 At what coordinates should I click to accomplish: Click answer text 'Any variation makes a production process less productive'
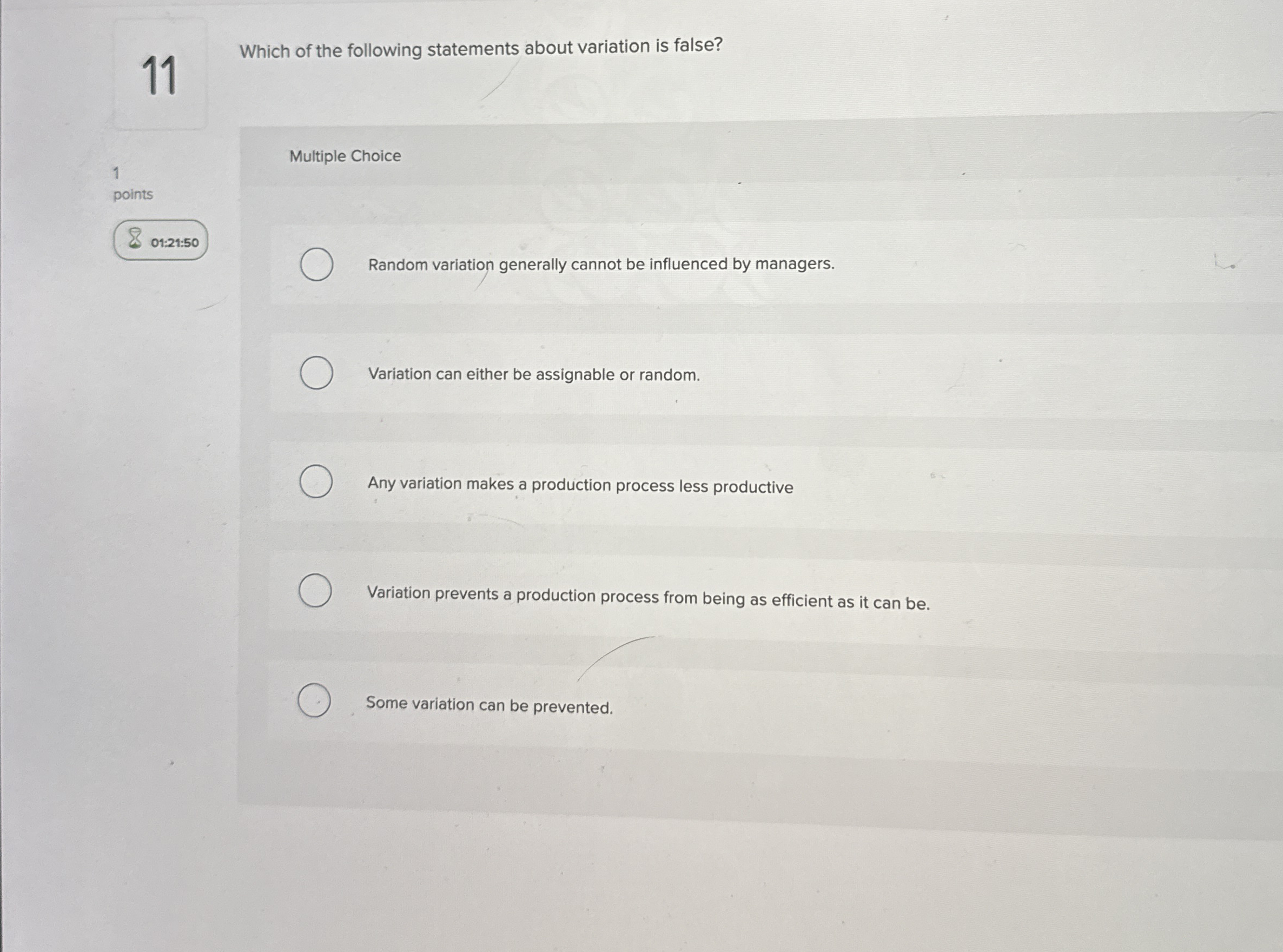[580, 485]
